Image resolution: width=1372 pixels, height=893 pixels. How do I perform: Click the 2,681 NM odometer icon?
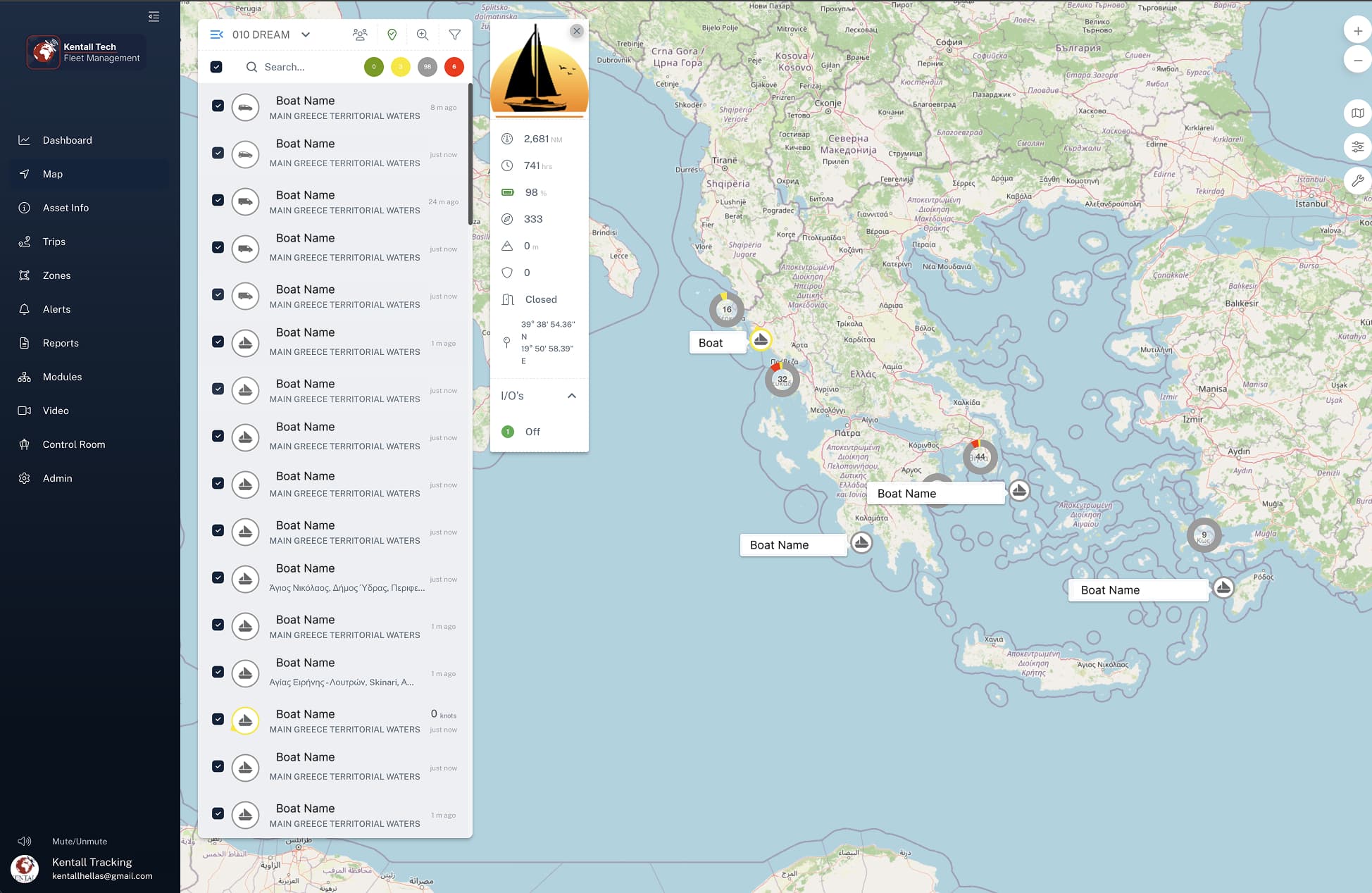tap(507, 139)
